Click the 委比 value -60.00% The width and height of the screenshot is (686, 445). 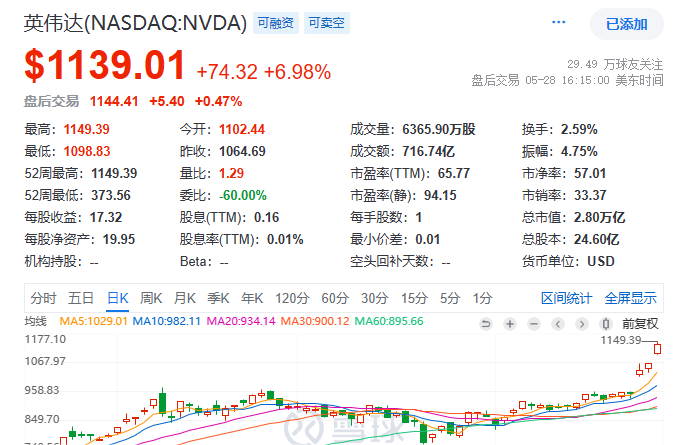pos(243,195)
